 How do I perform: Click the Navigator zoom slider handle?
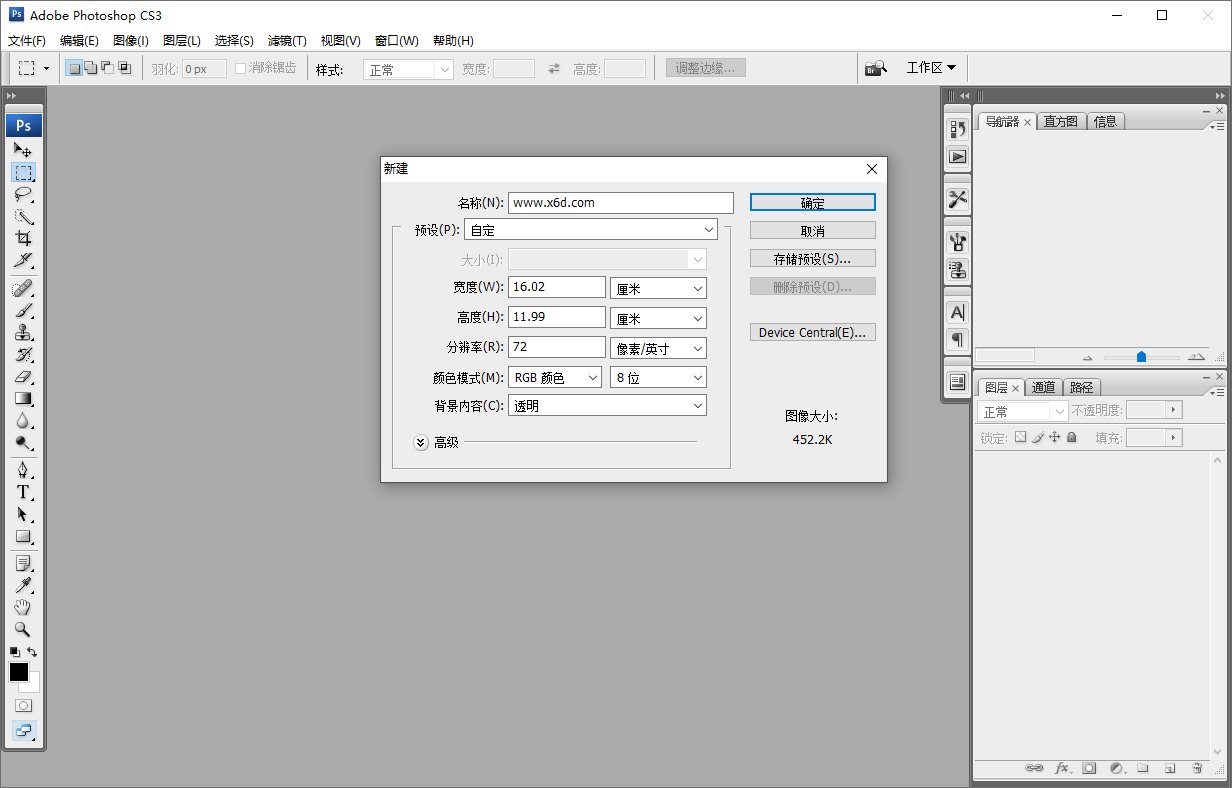click(1141, 357)
